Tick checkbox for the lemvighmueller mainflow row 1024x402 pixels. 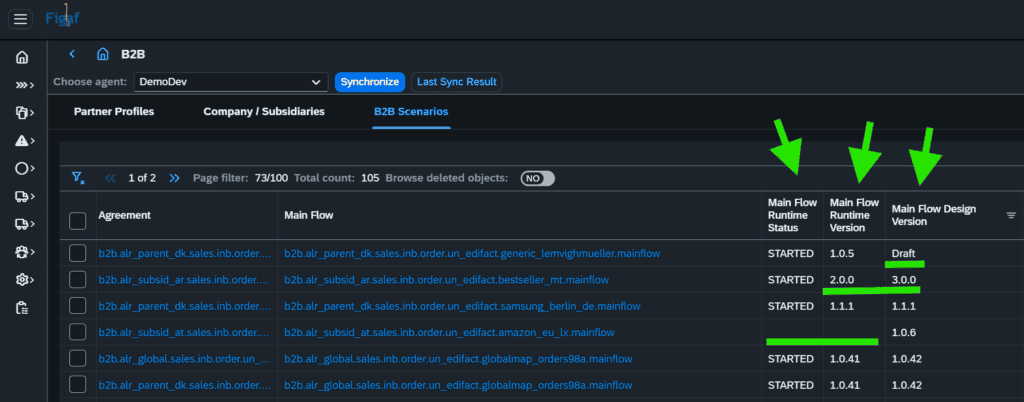click(78, 253)
